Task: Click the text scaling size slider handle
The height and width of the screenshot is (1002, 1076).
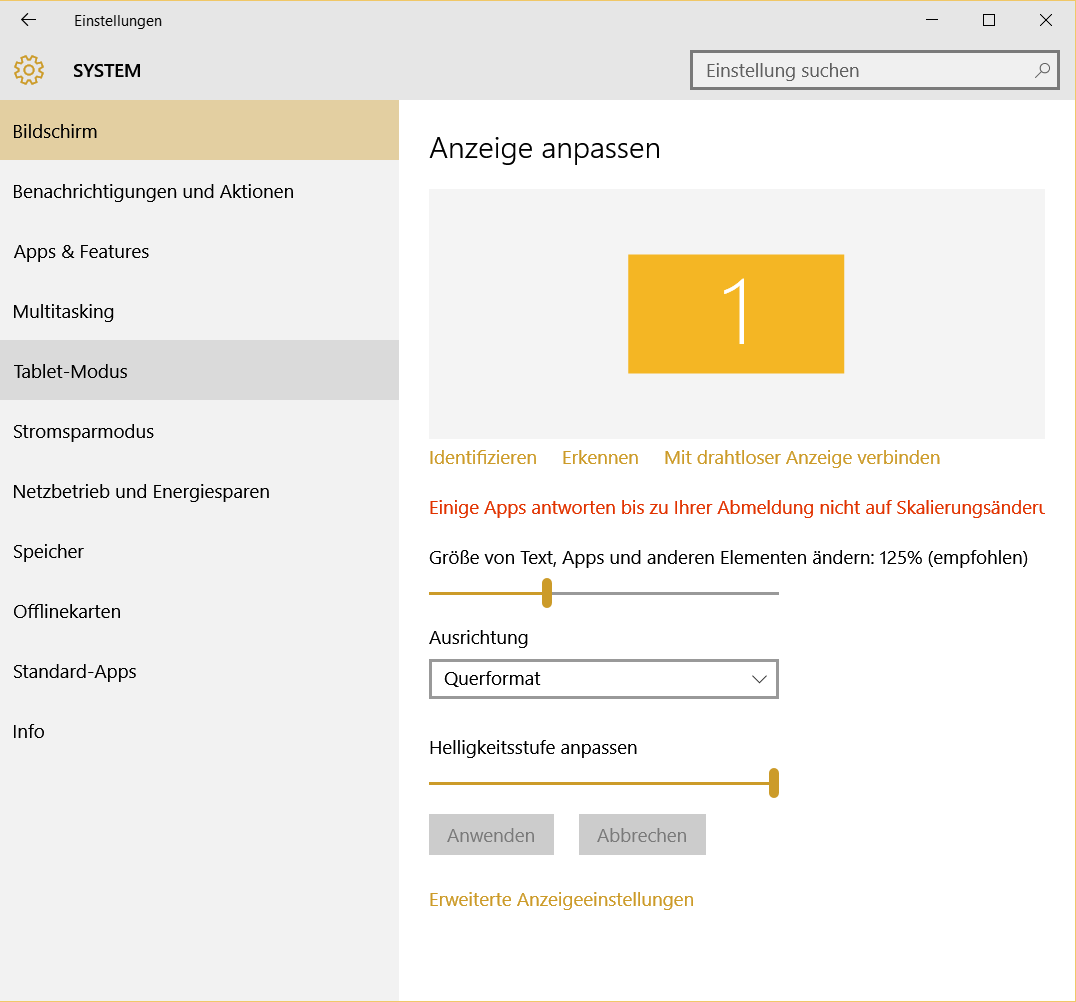Action: 547,593
